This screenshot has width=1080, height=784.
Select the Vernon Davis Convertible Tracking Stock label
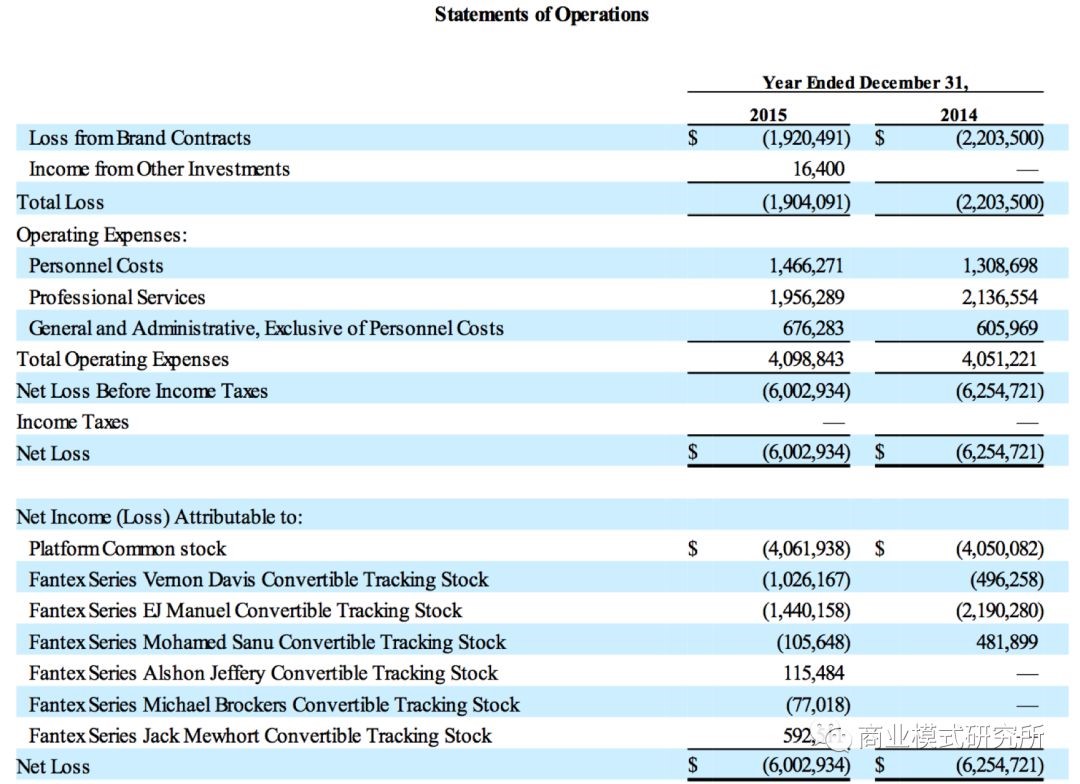pyautogui.click(x=258, y=580)
